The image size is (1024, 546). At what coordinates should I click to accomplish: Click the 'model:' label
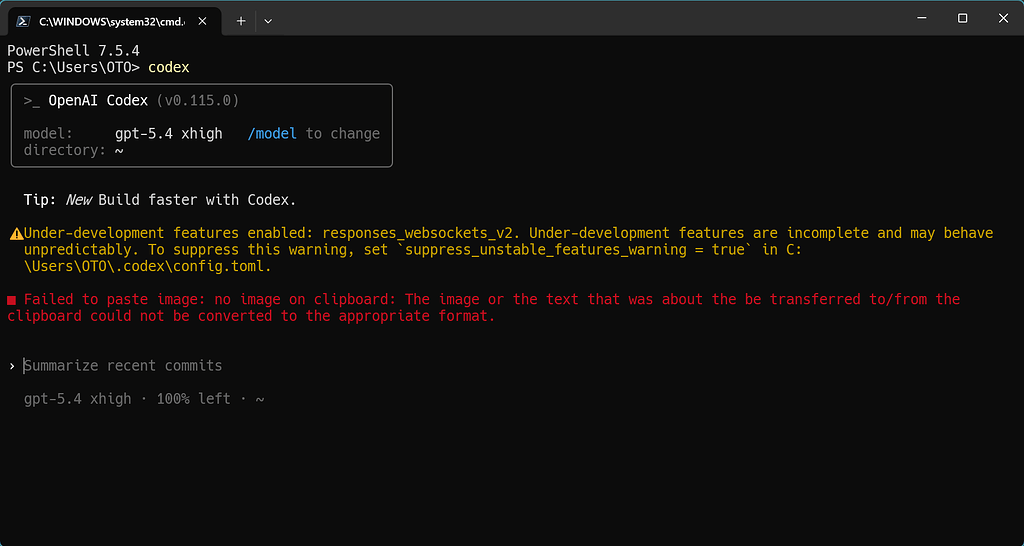(x=48, y=134)
